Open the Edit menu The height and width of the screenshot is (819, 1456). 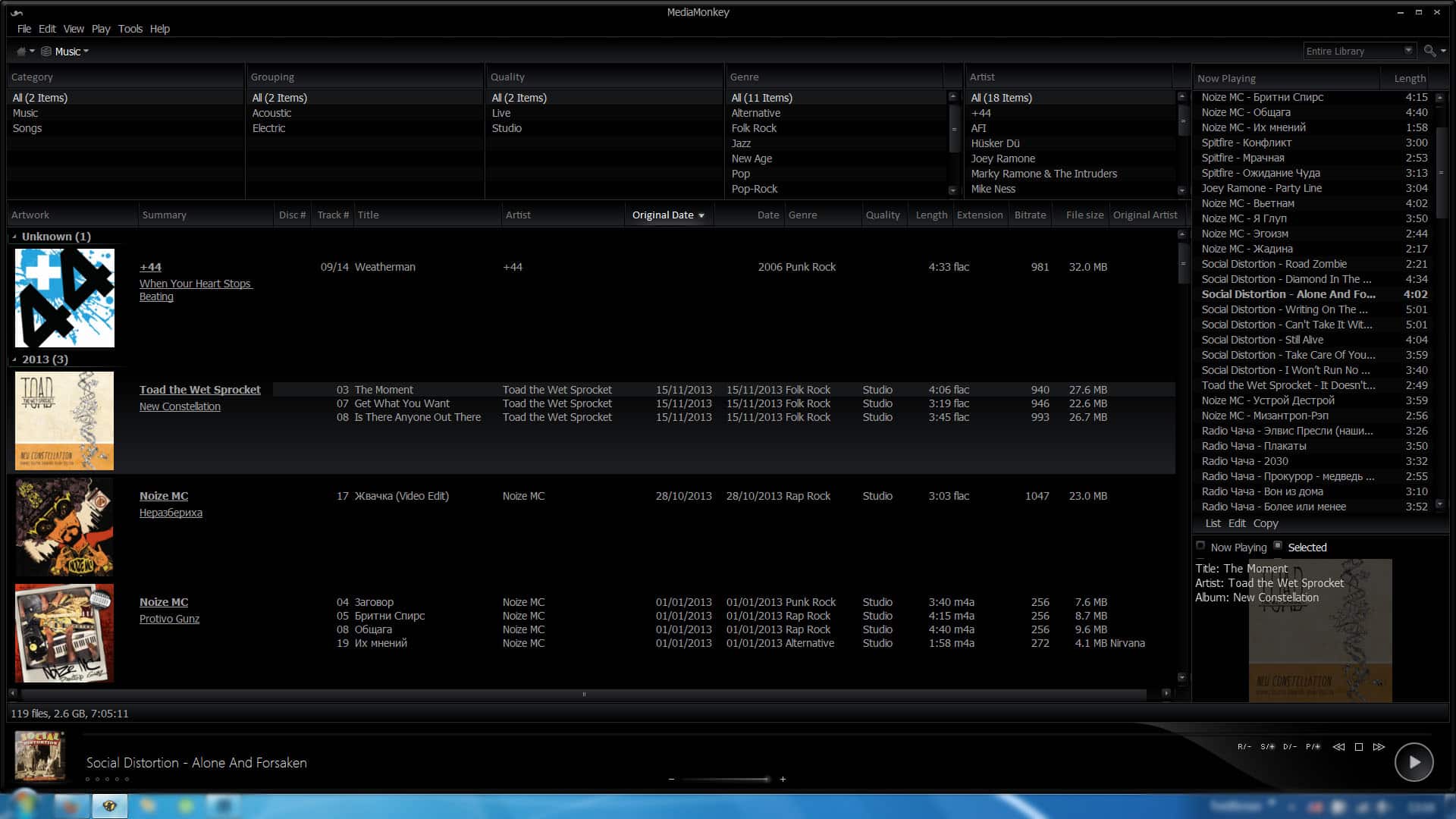point(47,29)
